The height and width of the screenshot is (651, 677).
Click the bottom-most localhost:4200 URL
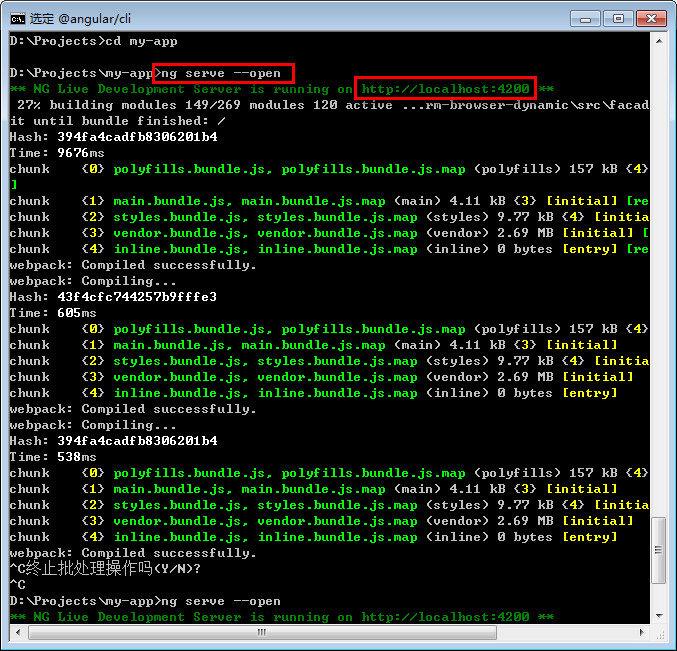(445, 617)
